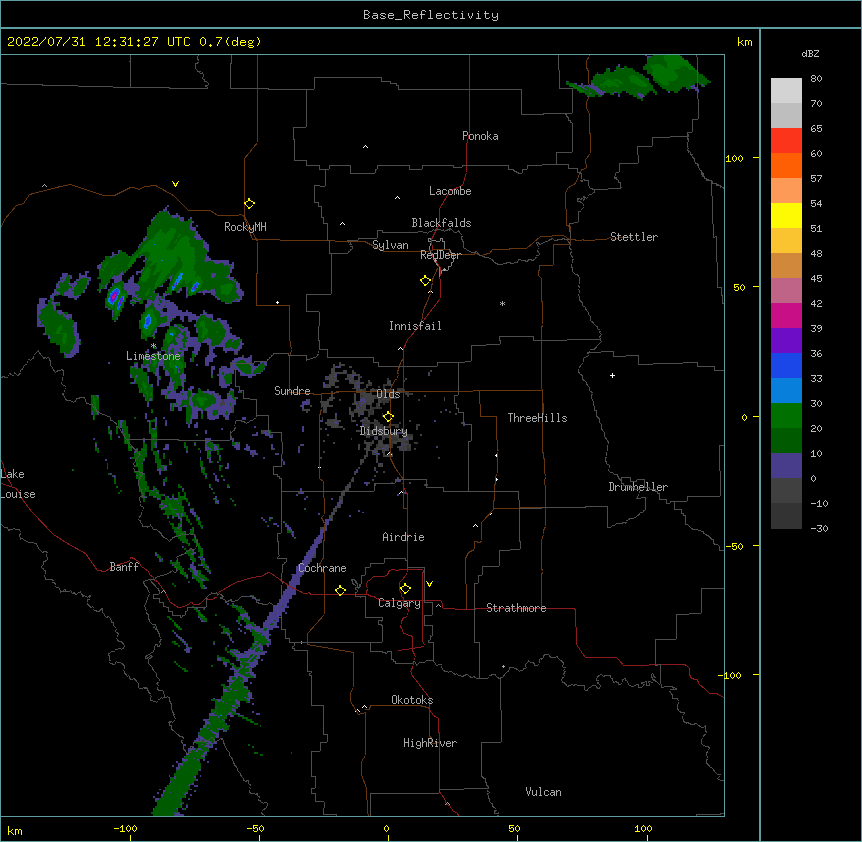Click the Vulcan label
Screen dimensions: 862x842
pos(543,792)
